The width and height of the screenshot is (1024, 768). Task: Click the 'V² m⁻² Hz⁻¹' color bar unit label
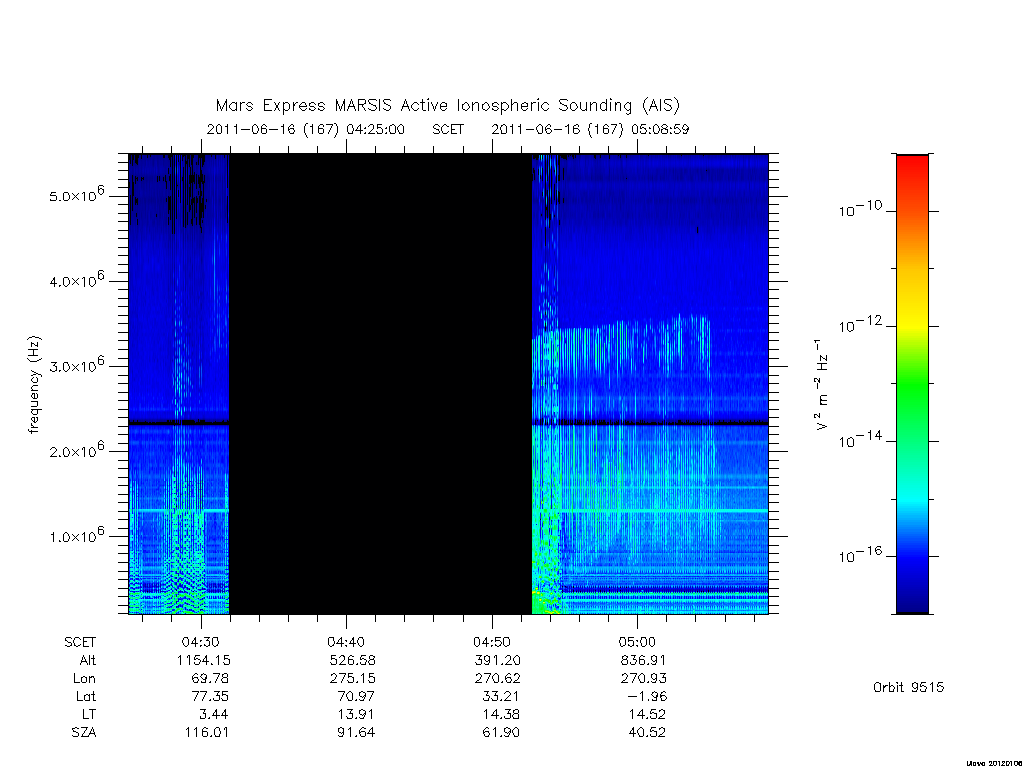pos(822,384)
